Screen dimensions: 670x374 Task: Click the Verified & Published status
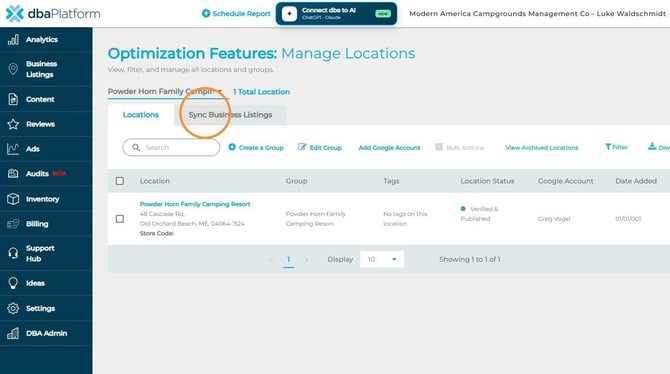[x=479, y=214]
